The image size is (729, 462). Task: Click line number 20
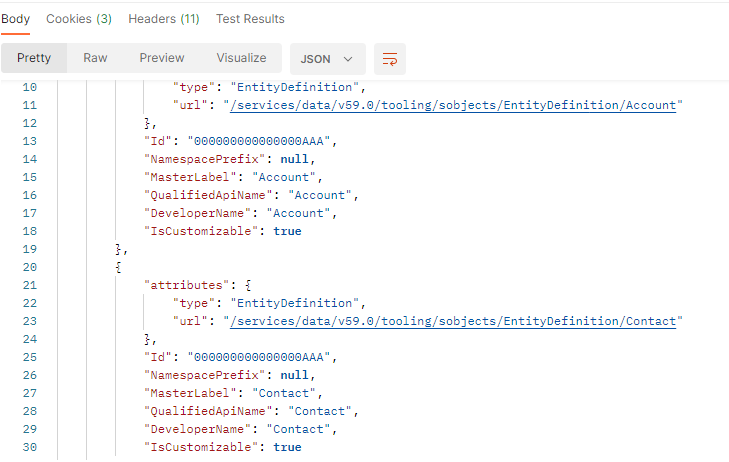(30, 267)
